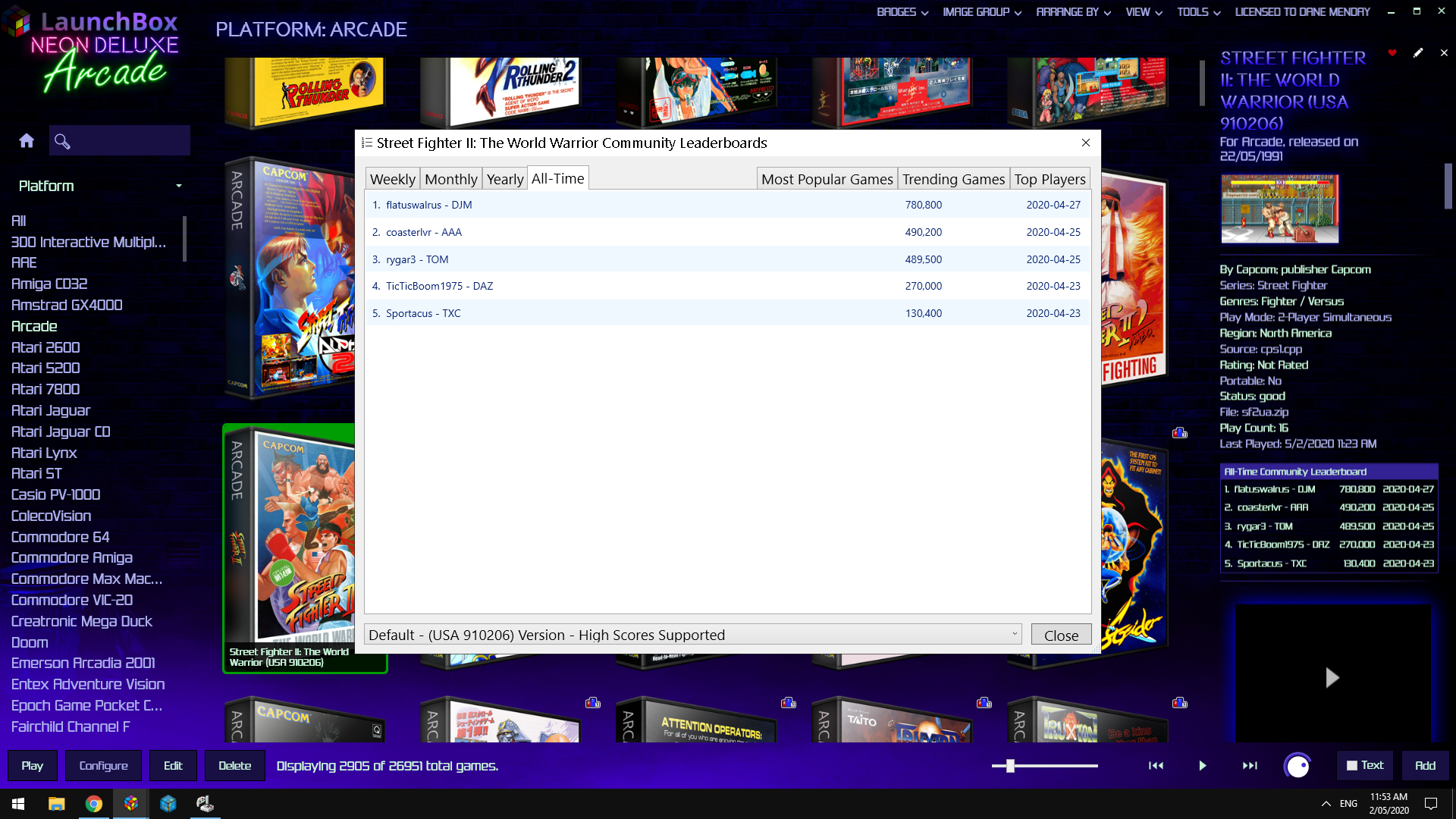
Task: Select Arcade in platform list
Action: coord(34,326)
